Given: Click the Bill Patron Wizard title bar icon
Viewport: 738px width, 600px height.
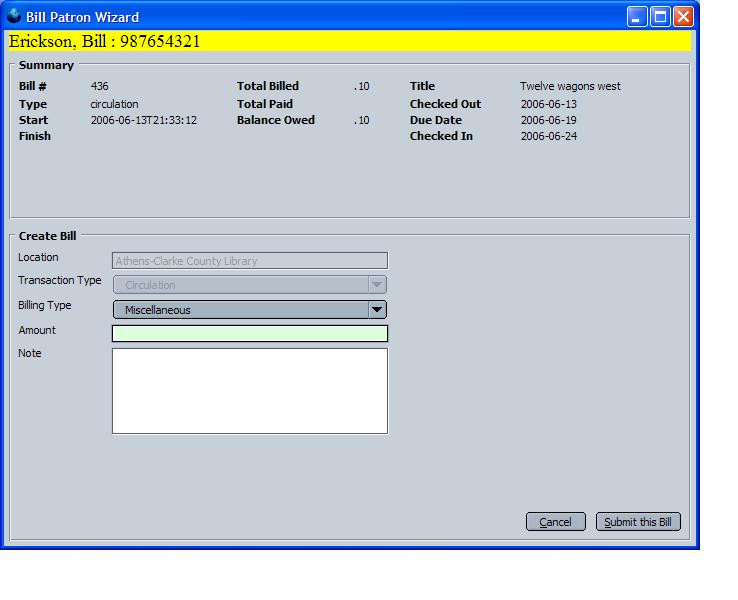Looking at the screenshot, I should (14, 16).
